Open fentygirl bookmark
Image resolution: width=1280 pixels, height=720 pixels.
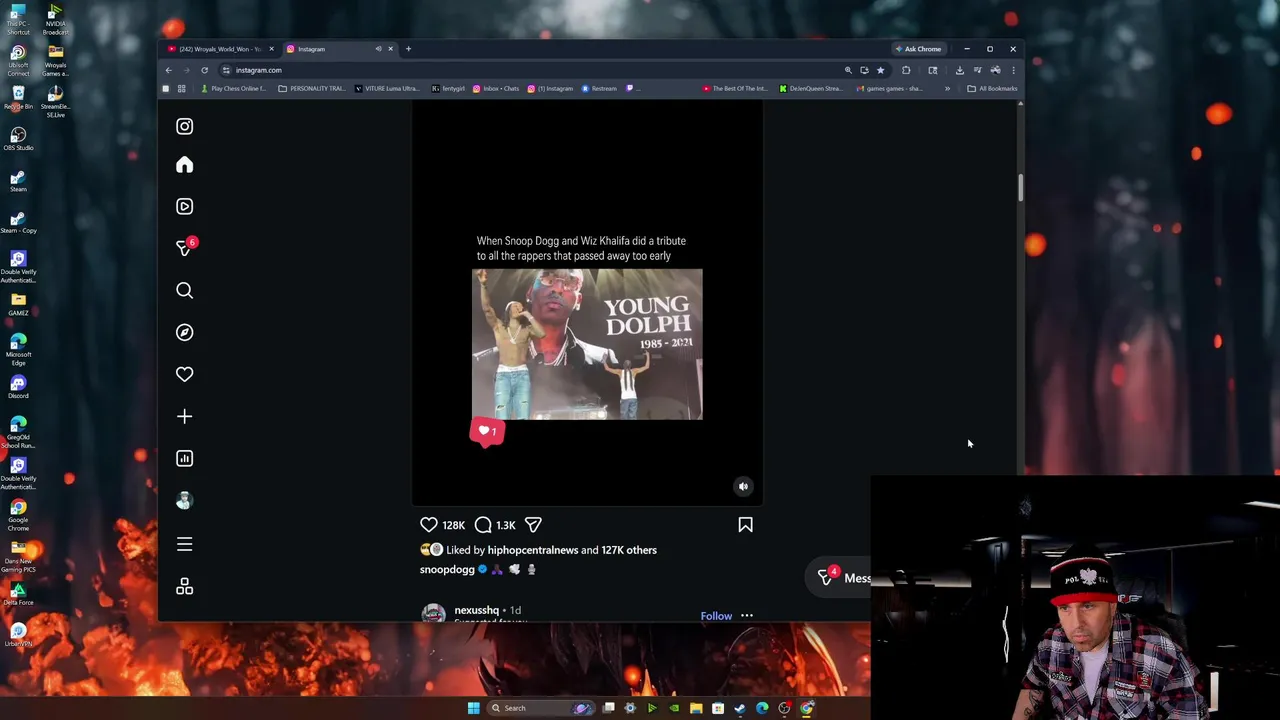[x=448, y=88]
